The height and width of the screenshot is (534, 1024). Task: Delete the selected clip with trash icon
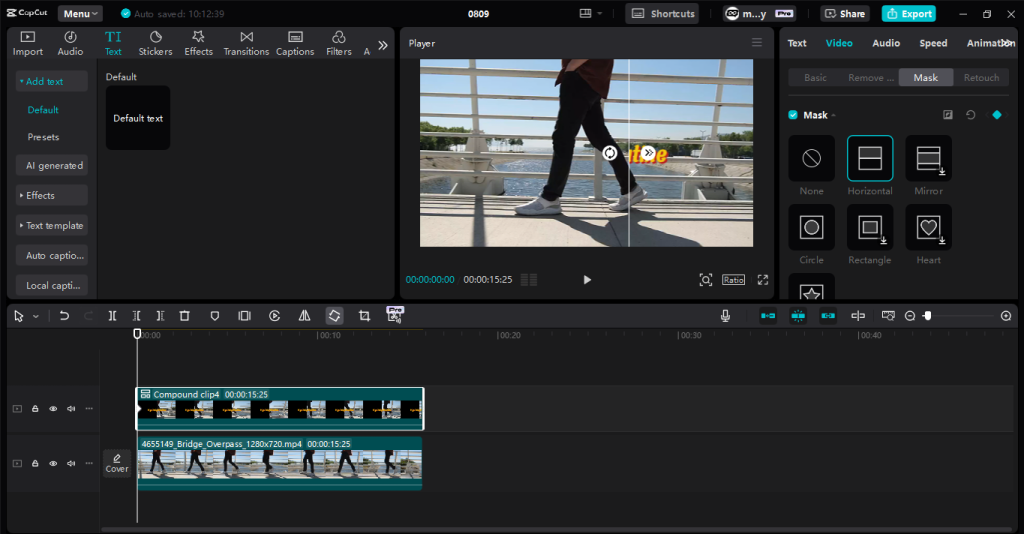tap(184, 316)
